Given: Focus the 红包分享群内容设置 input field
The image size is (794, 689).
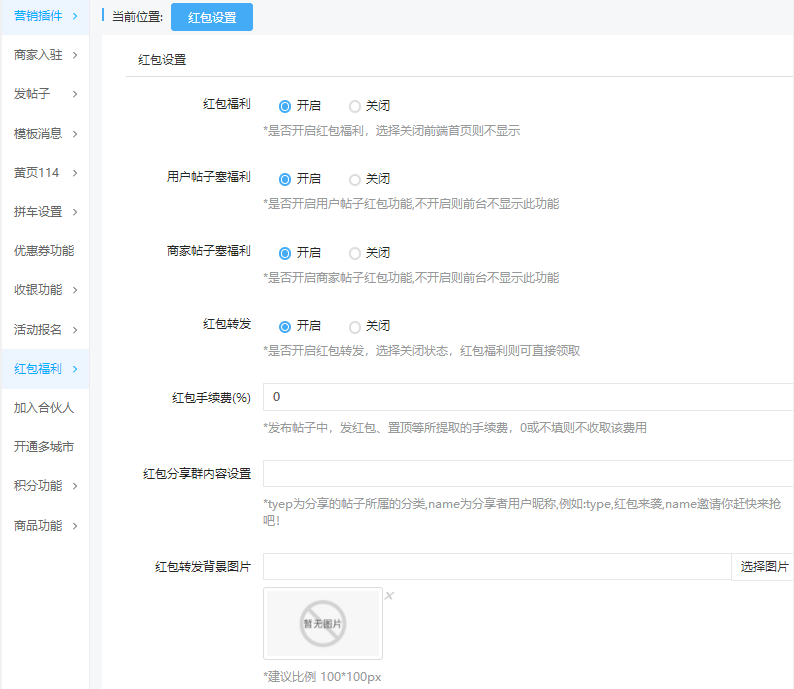Looking at the screenshot, I should (528, 474).
